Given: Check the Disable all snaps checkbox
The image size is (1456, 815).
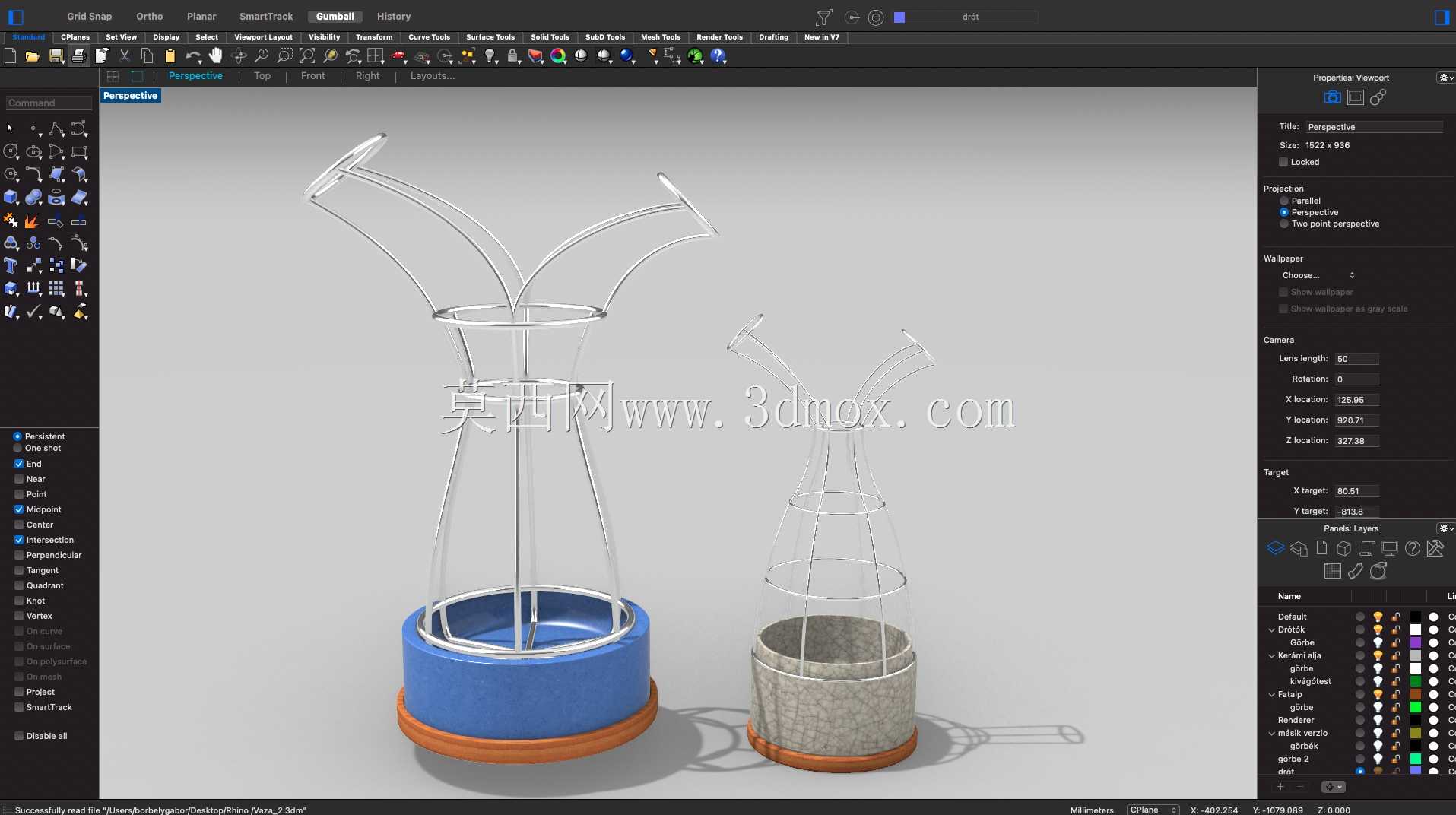Looking at the screenshot, I should click(19, 736).
